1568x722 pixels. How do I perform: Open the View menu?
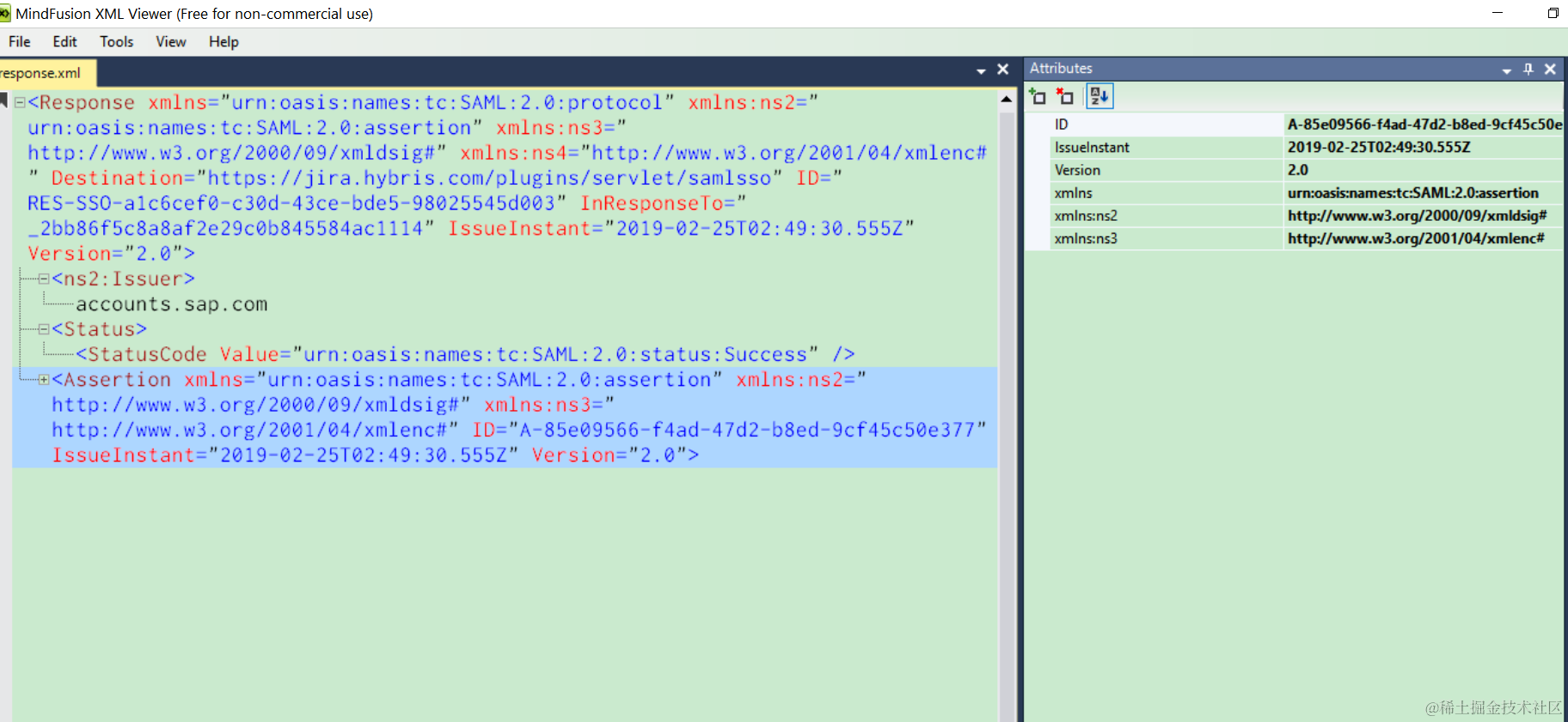coord(170,41)
